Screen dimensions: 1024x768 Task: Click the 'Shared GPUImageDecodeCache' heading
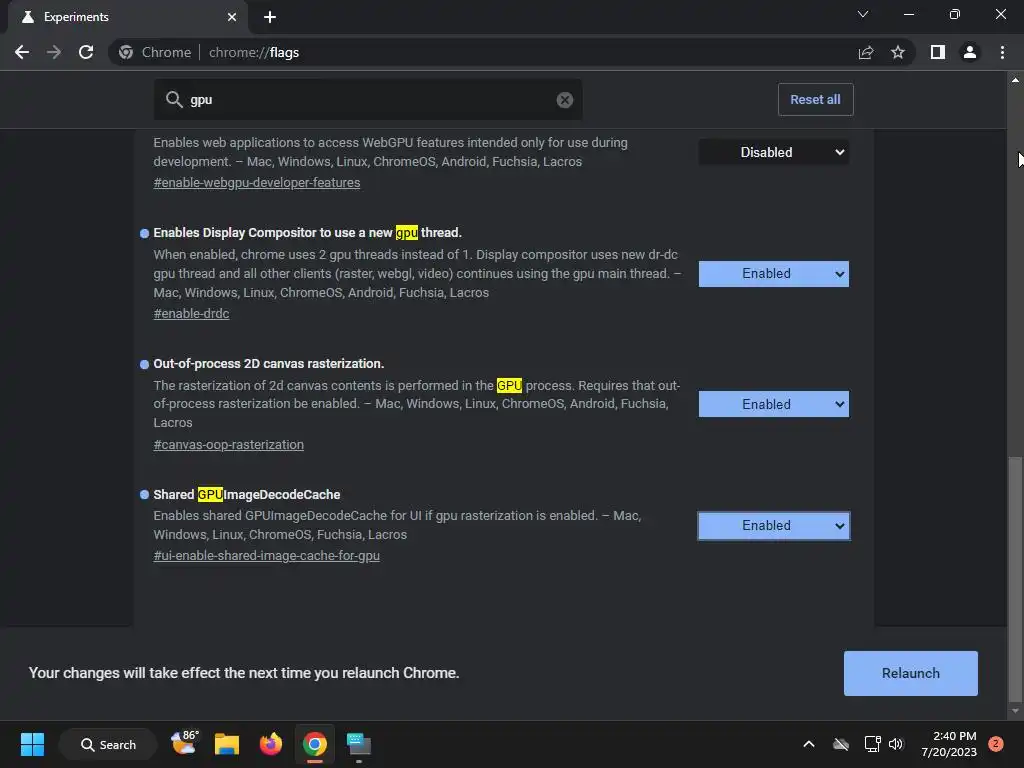[247, 494]
